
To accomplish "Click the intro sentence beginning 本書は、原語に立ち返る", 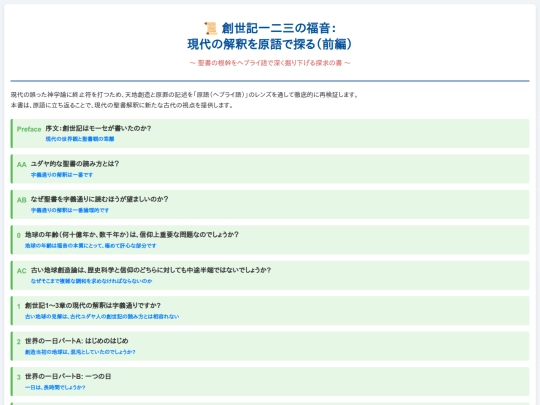I will coord(122,105).
